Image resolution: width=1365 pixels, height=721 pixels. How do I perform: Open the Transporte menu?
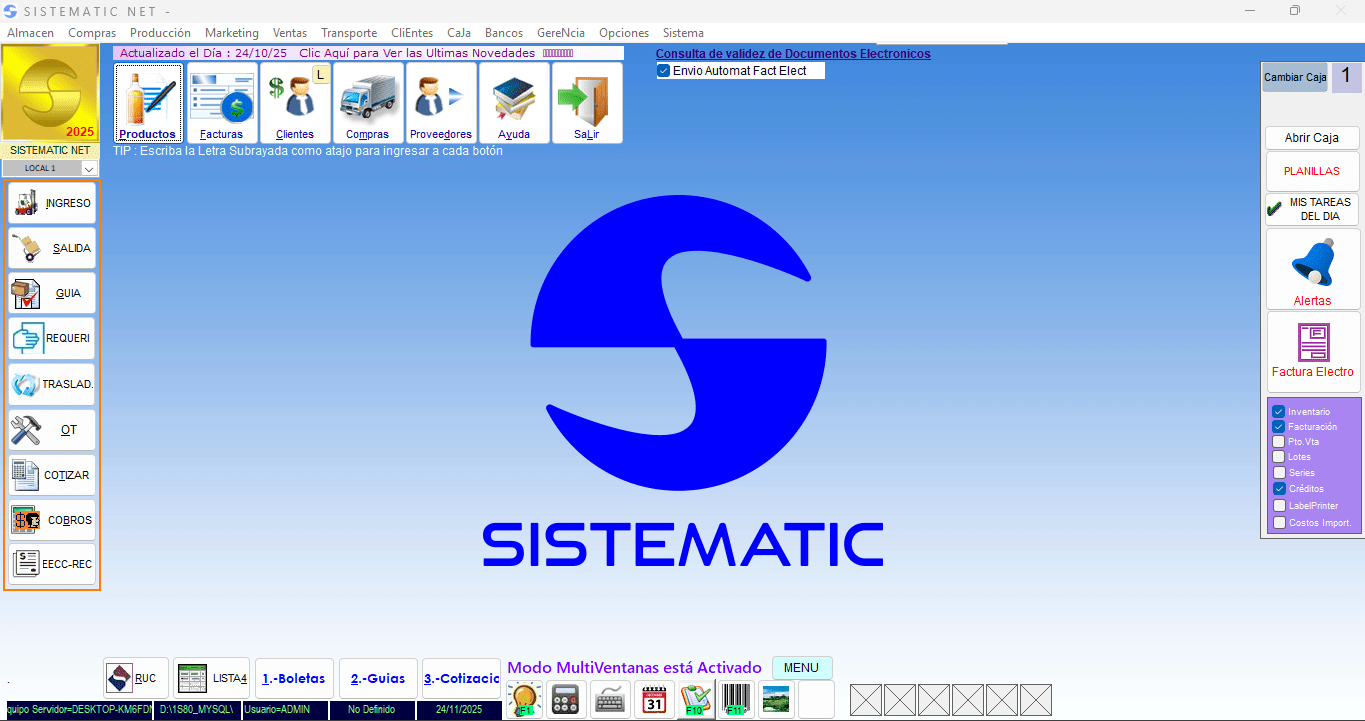[x=348, y=32]
